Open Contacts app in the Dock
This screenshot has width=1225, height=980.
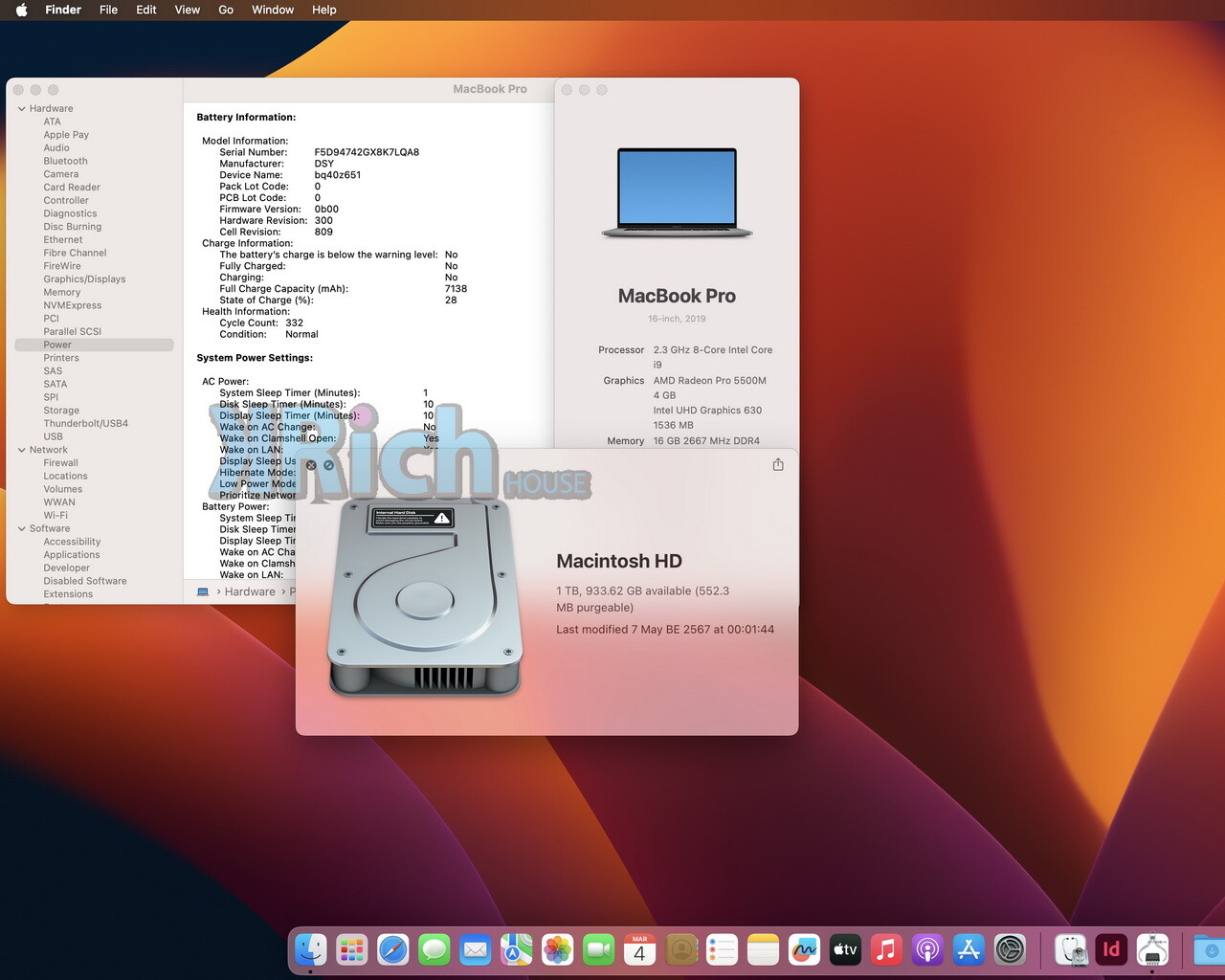[x=680, y=949]
